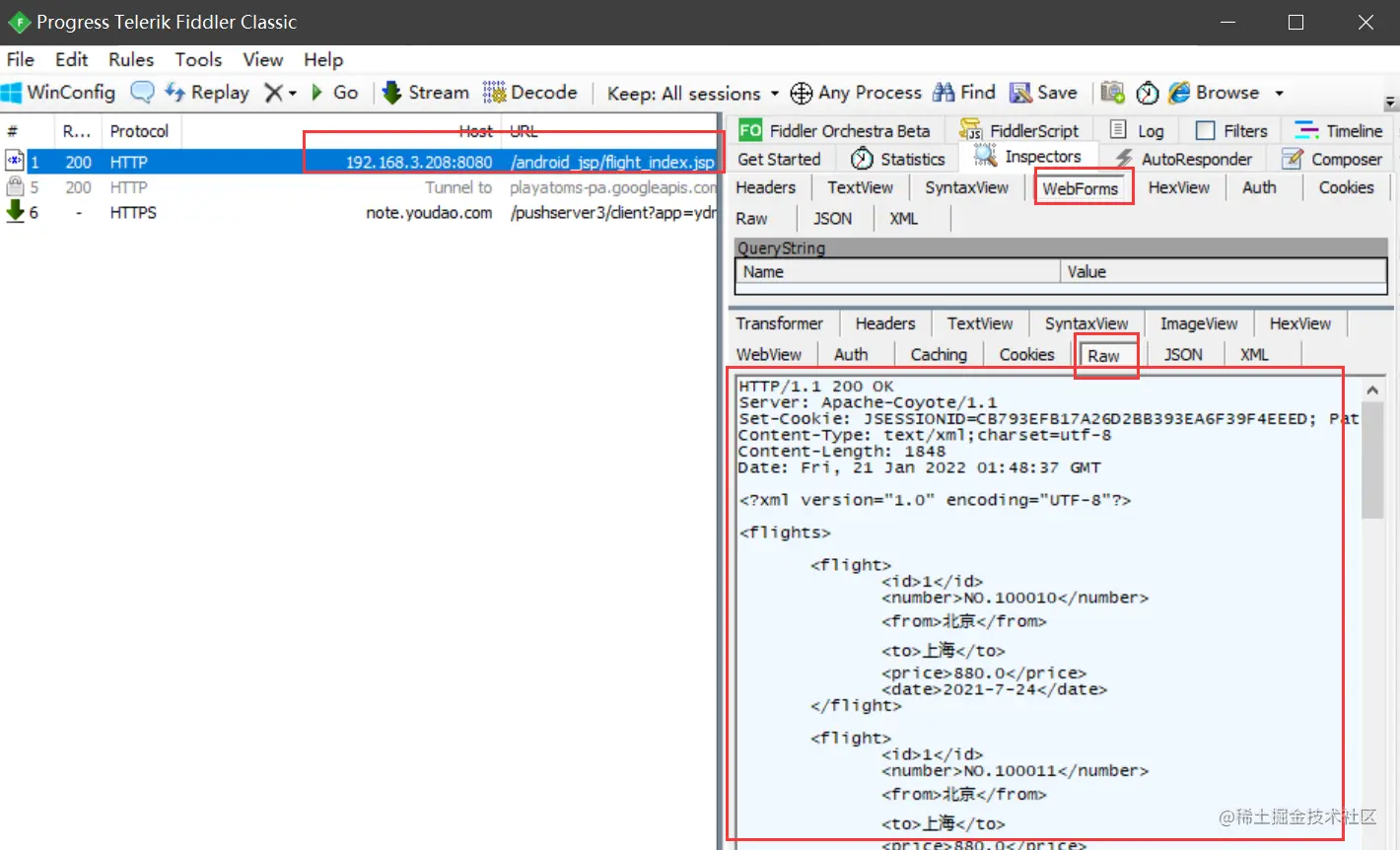The width and height of the screenshot is (1400, 850).
Task: Click the Any Process crosshair icon
Action: coord(802,93)
